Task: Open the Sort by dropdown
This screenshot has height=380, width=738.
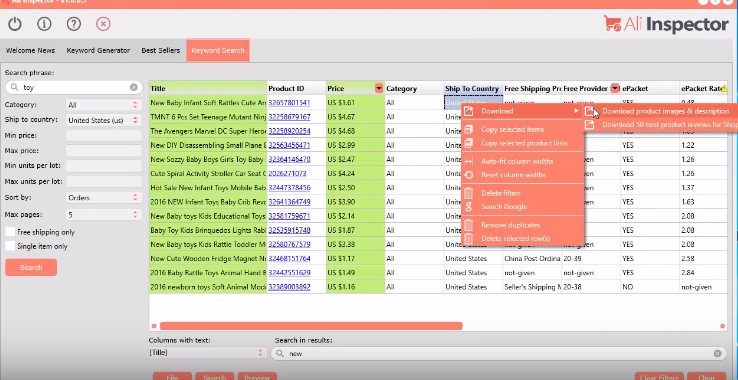Action: pos(104,198)
